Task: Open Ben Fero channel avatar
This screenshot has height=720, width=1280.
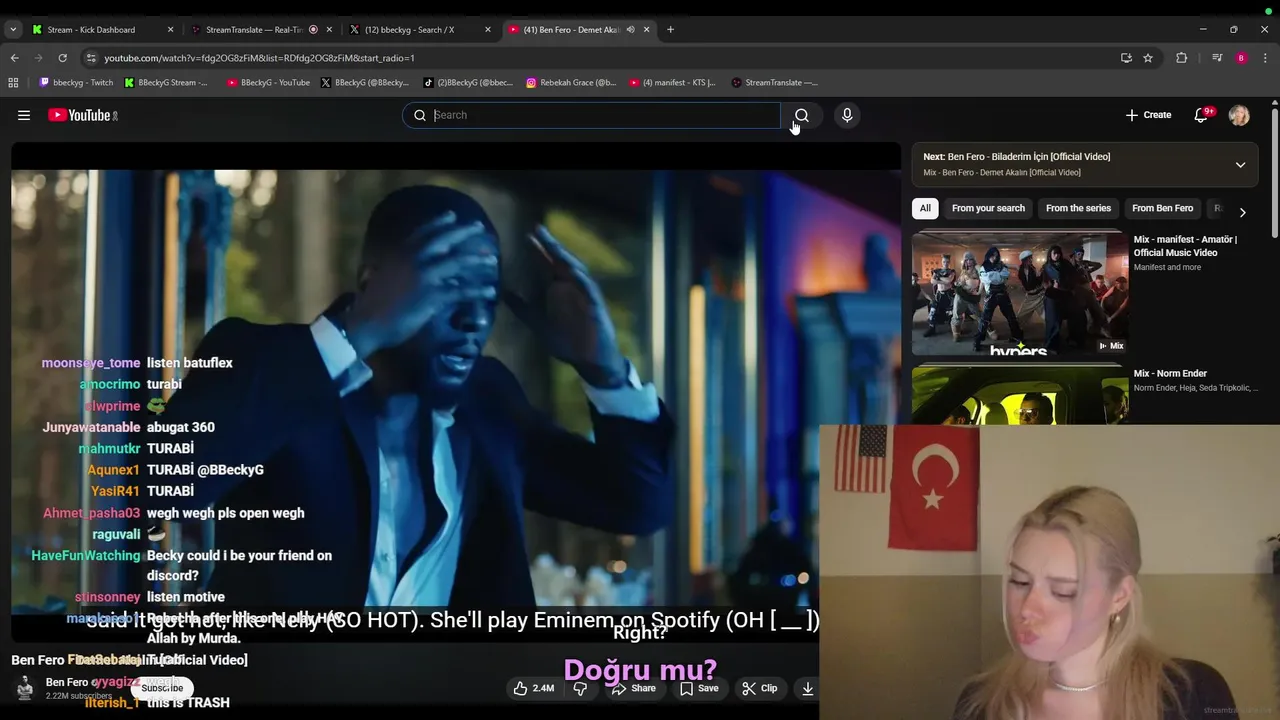Action: coord(25,687)
